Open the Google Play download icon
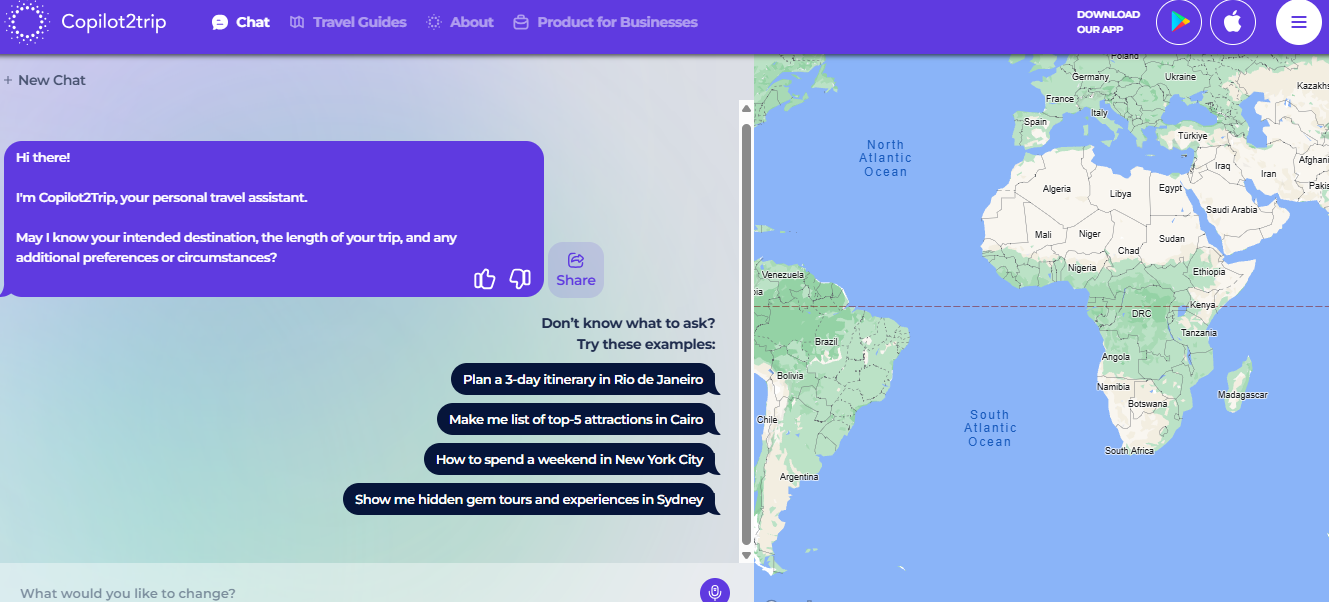This screenshot has height=602, width=1329. point(1179,22)
